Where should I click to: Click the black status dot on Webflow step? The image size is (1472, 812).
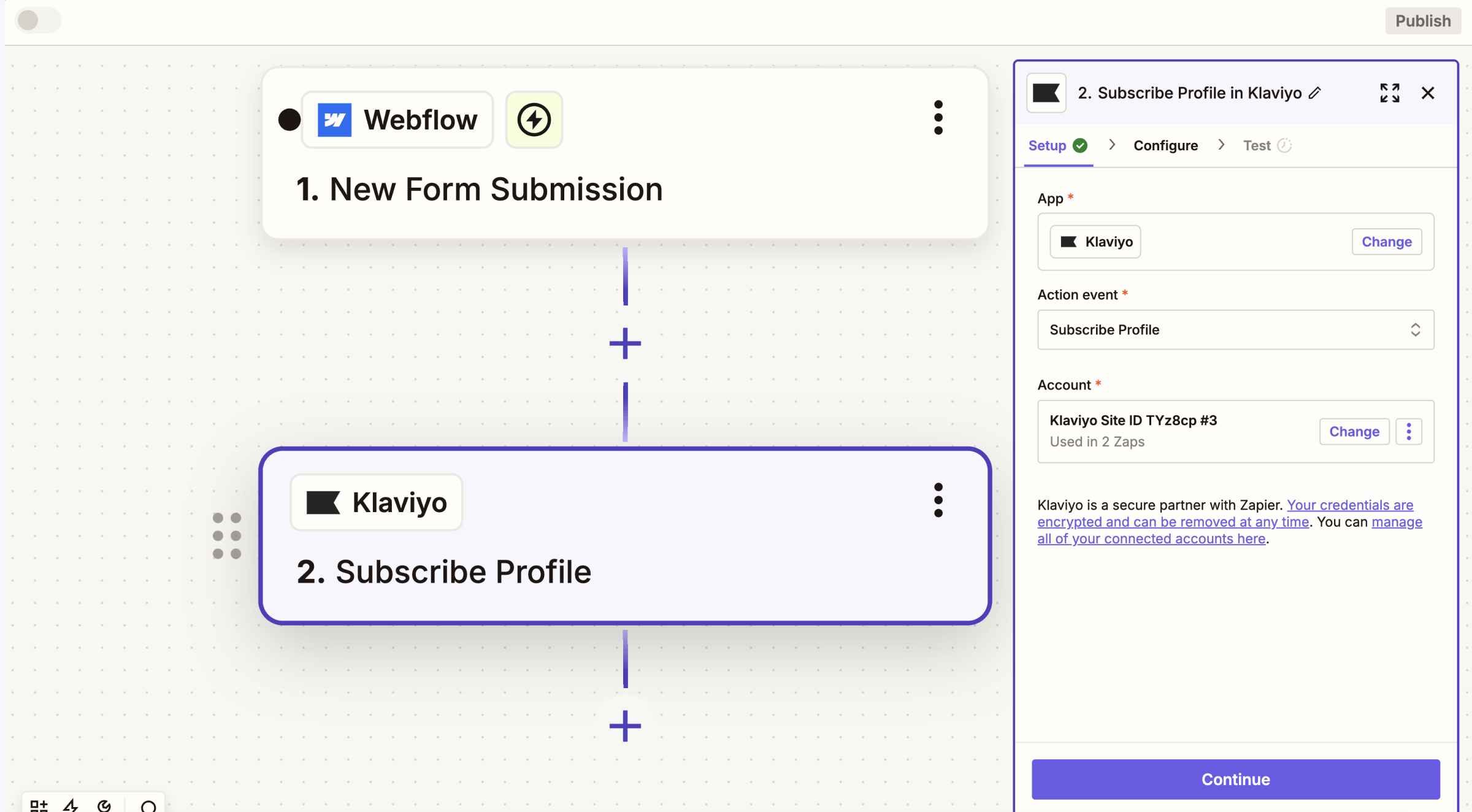point(289,120)
